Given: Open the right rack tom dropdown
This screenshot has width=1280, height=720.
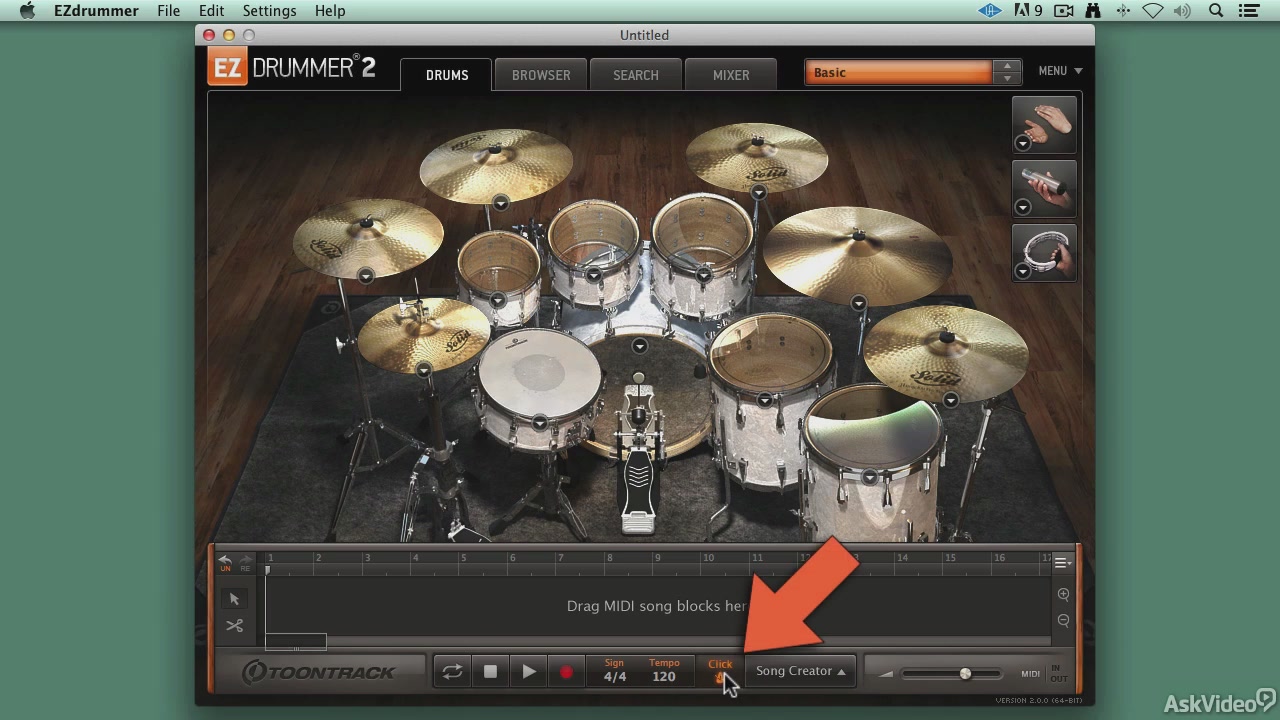Looking at the screenshot, I should 703,274.
